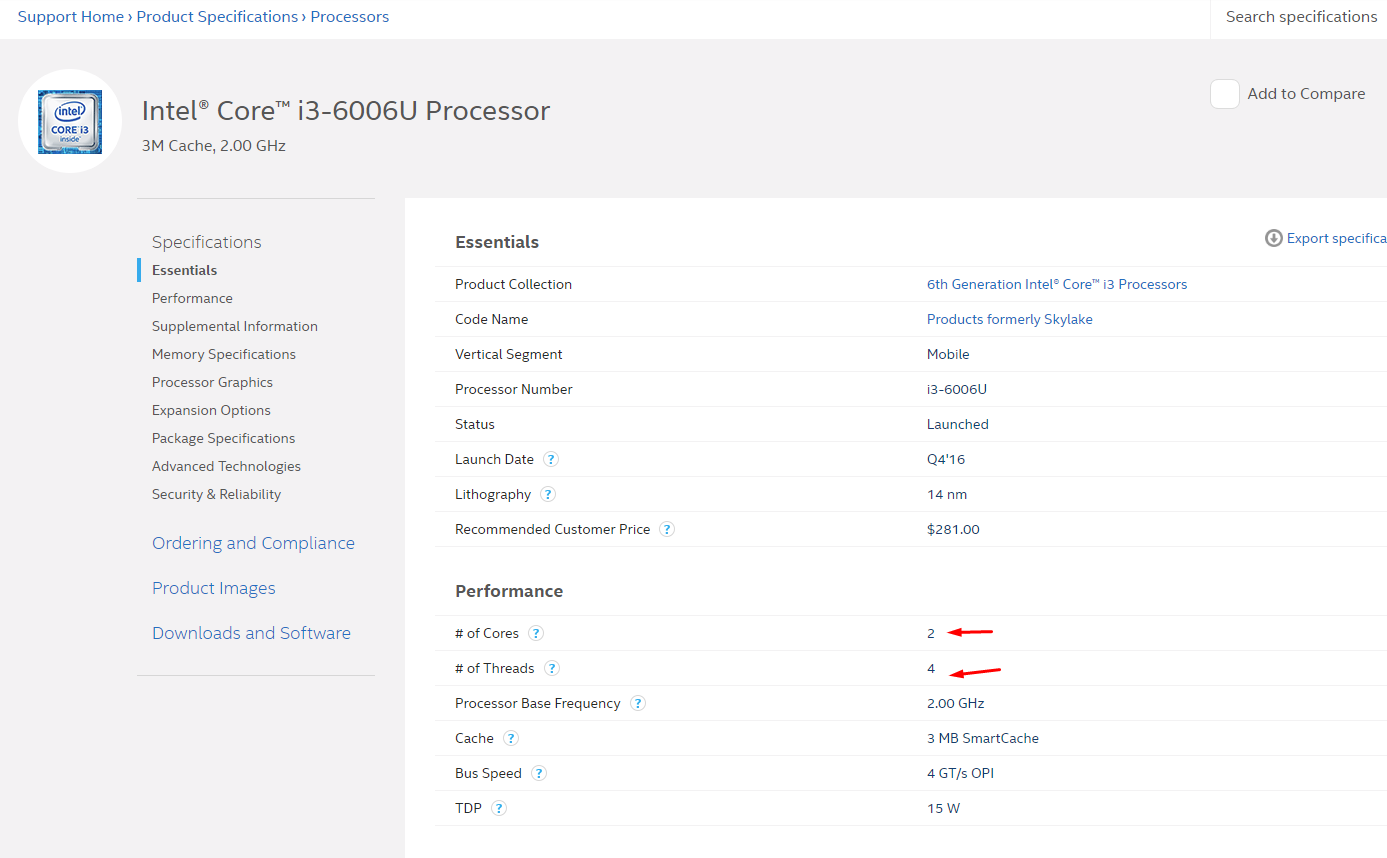Click help icon next to Bus Speed
1387x858 pixels.
coord(539,773)
